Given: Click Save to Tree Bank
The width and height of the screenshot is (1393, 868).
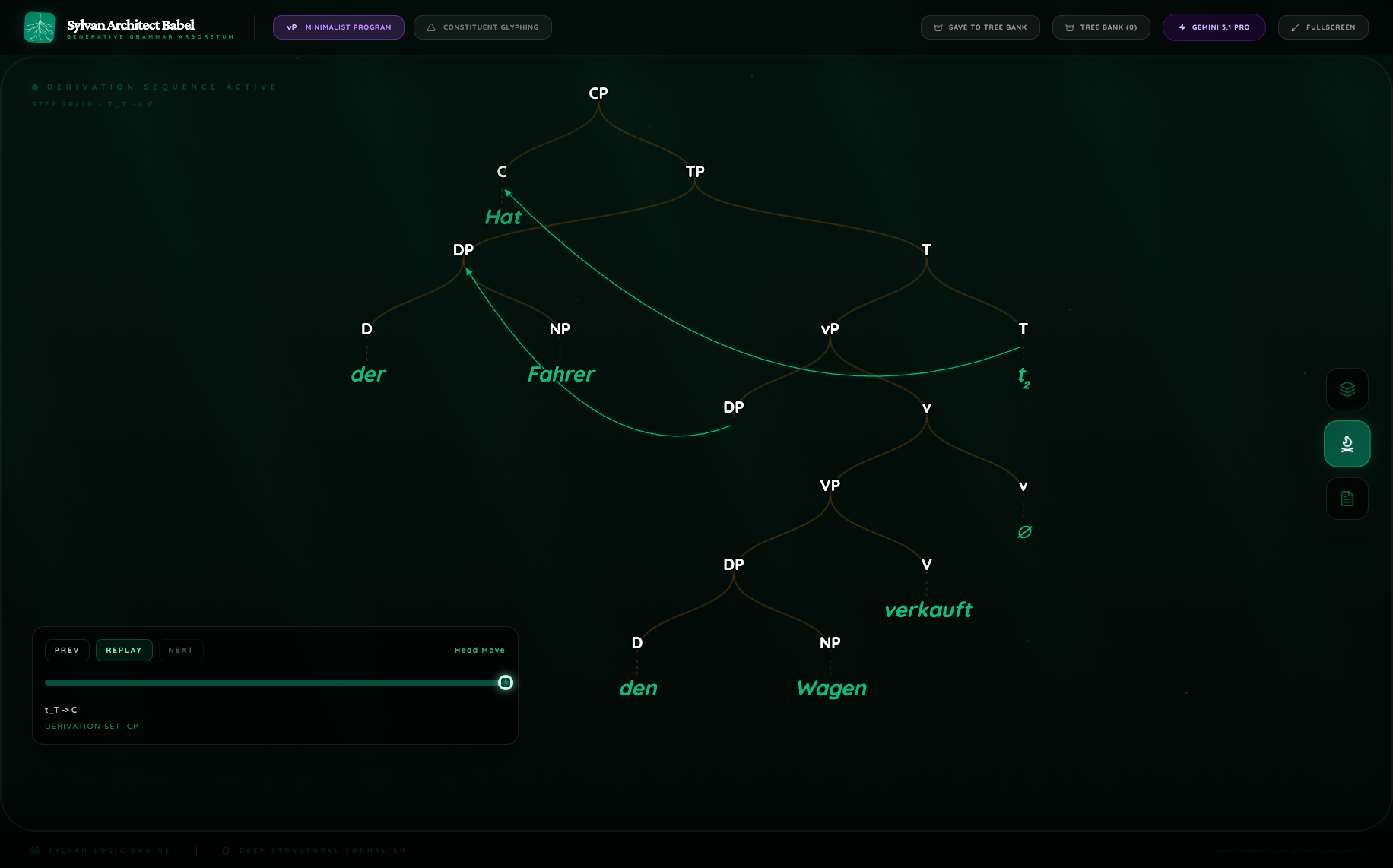Looking at the screenshot, I should pos(979,27).
